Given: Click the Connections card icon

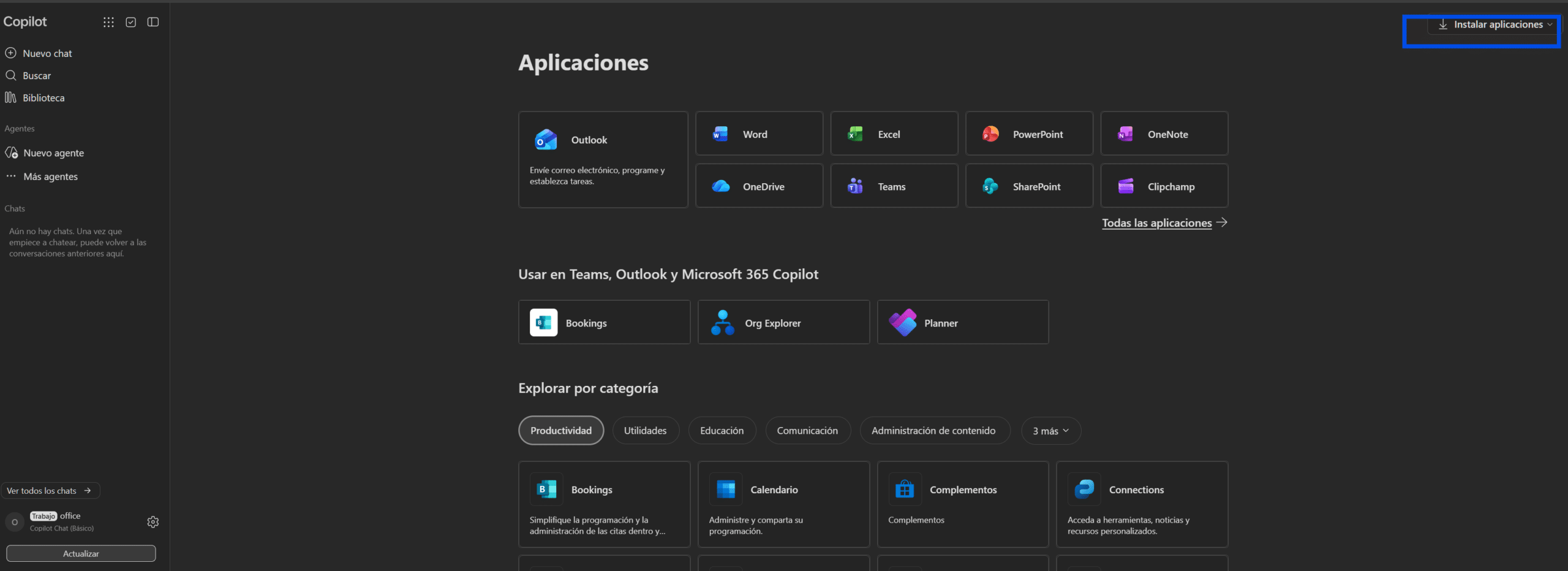Looking at the screenshot, I should pyautogui.click(x=1084, y=490).
